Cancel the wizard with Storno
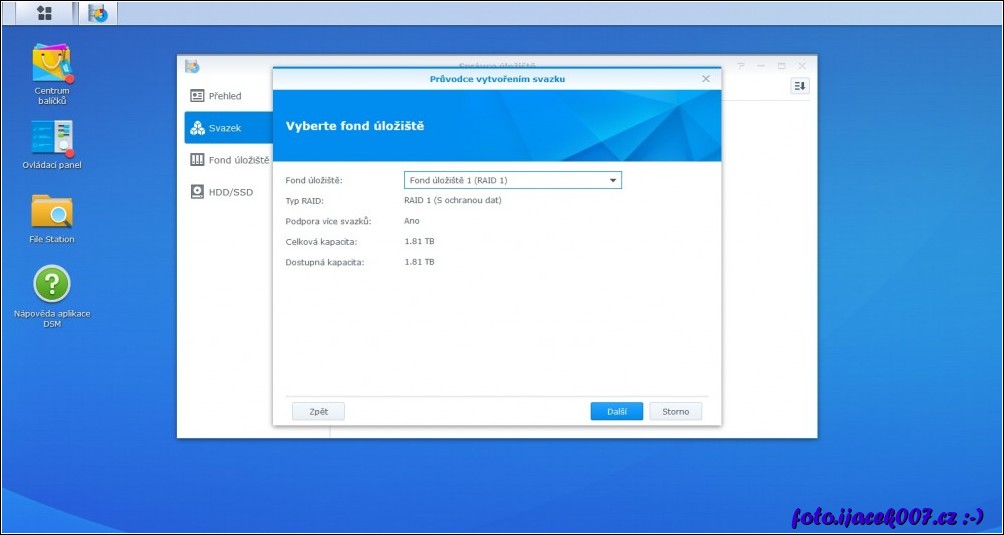Image resolution: width=1004 pixels, height=535 pixels. (675, 411)
